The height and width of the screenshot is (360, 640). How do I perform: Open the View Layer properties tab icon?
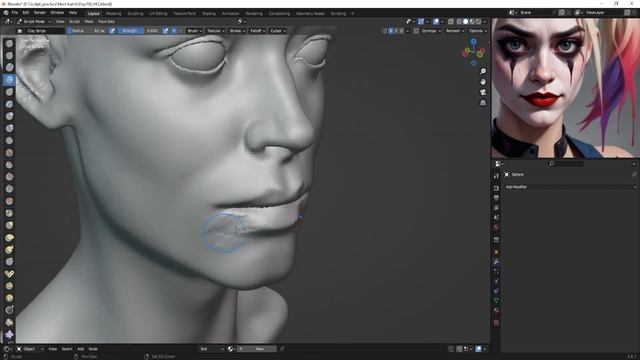pyautogui.click(x=496, y=208)
